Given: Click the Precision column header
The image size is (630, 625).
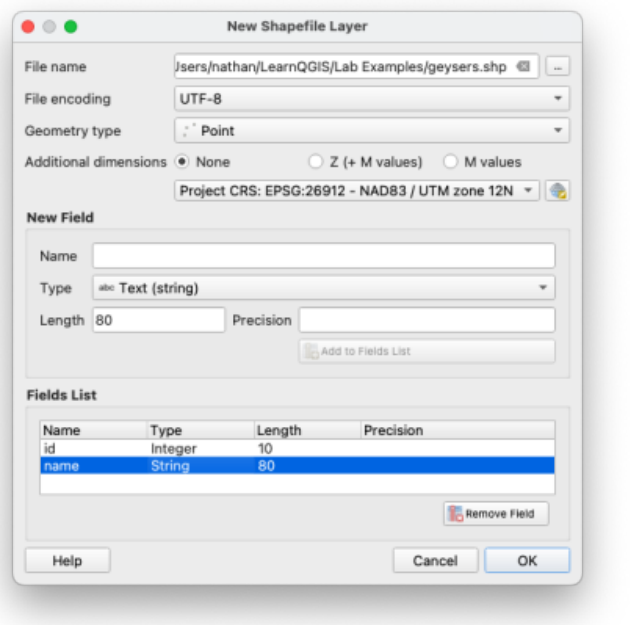Looking at the screenshot, I should coord(458,430).
